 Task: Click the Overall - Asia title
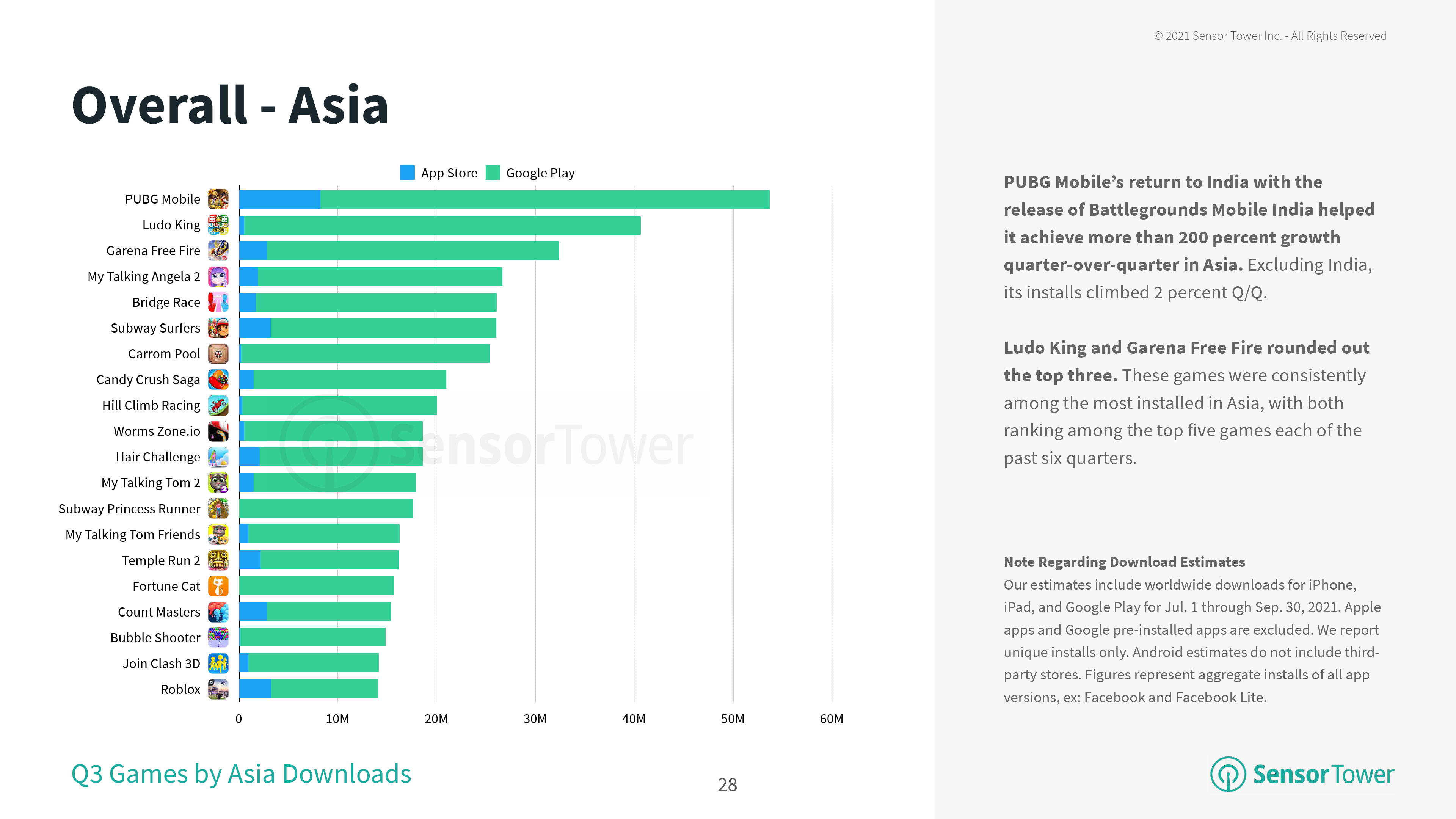(x=230, y=106)
